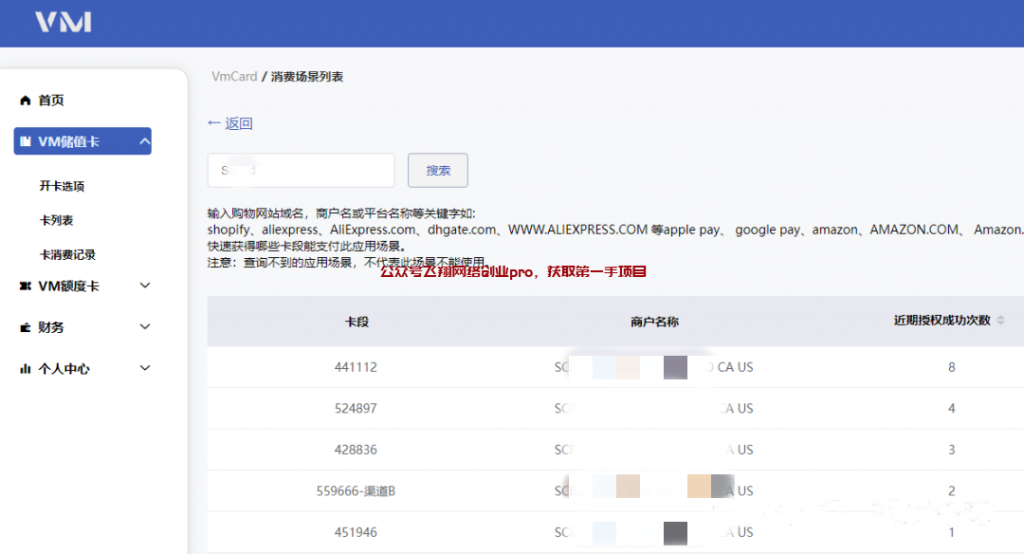Select card segment 451946 cell
This screenshot has width=1024, height=554.
coord(356,532)
